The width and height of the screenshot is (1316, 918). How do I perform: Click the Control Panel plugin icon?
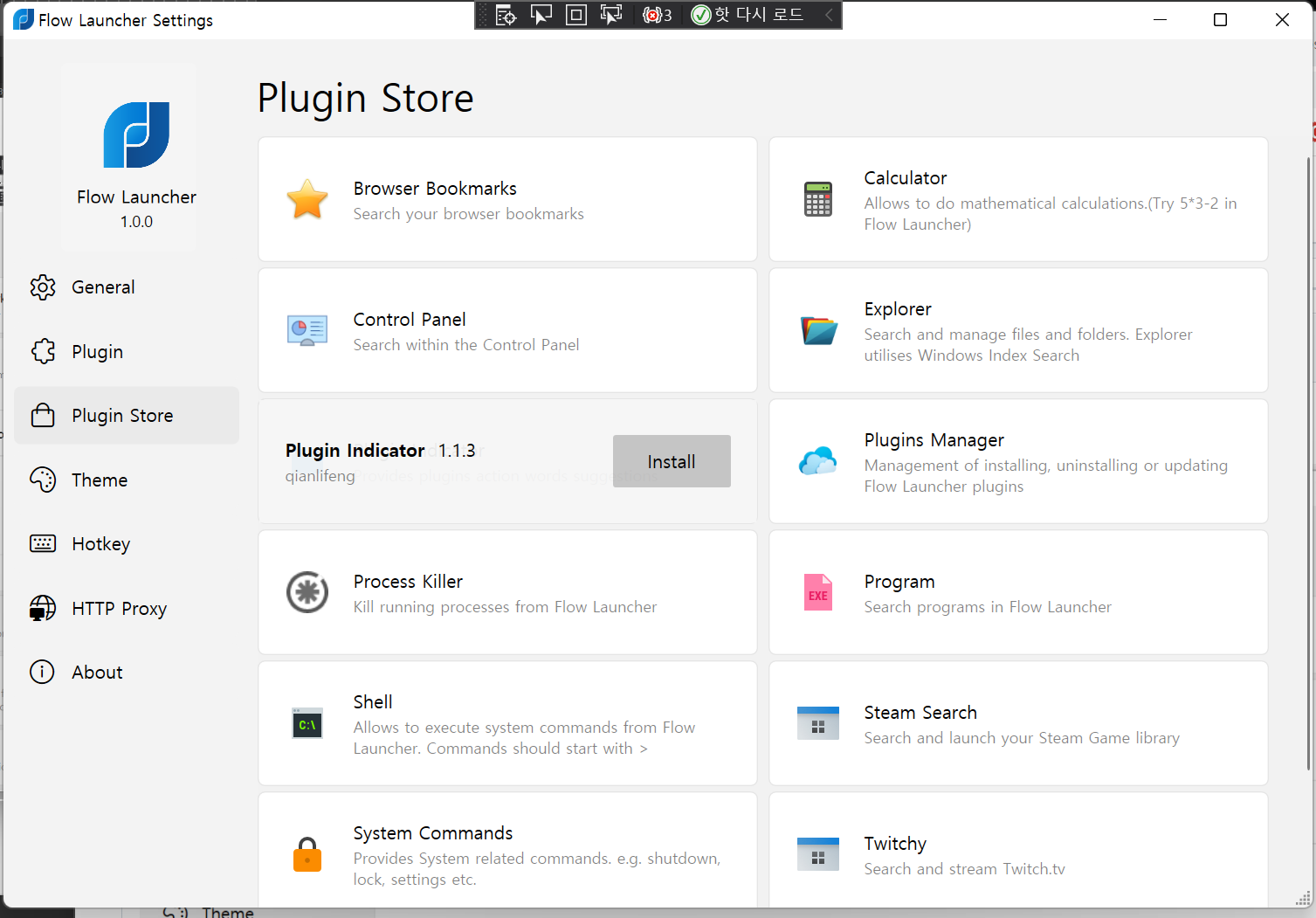click(x=307, y=330)
